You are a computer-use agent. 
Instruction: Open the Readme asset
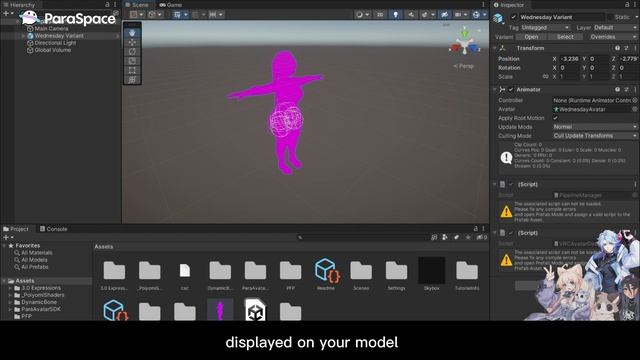point(326,274)
